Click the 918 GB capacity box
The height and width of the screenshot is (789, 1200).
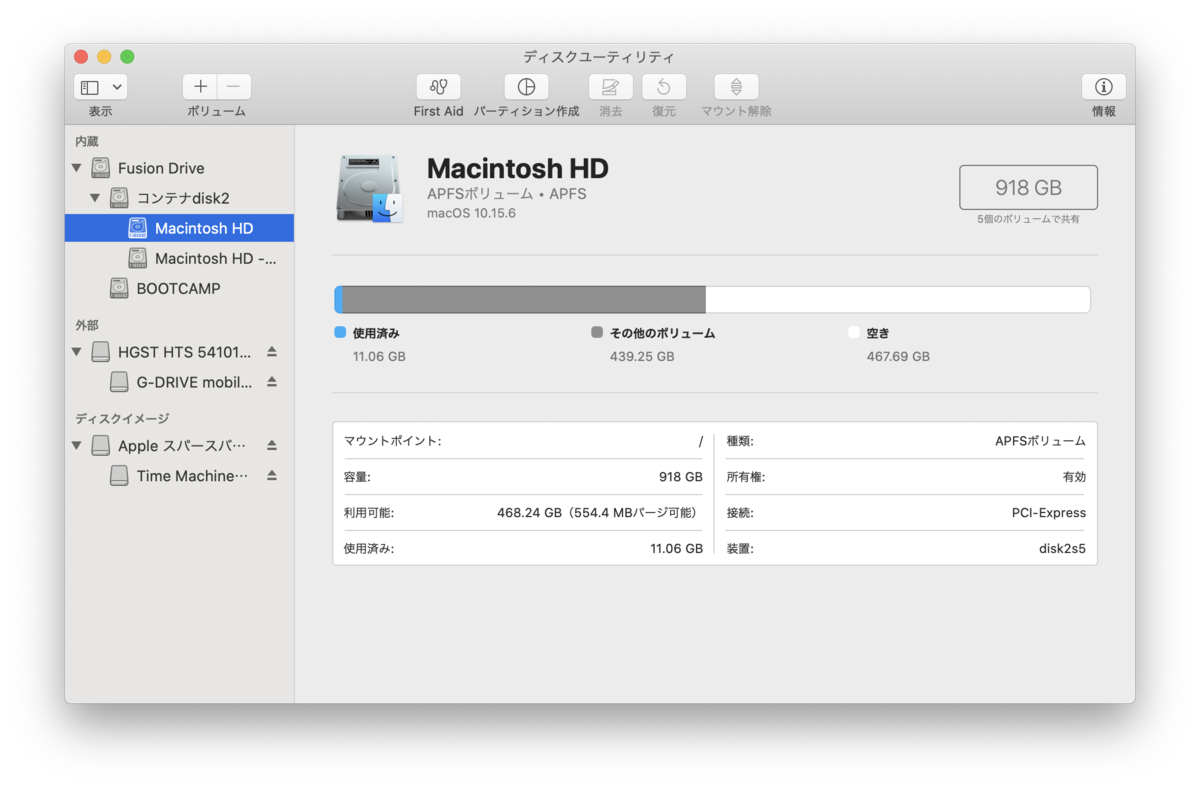1028,187
